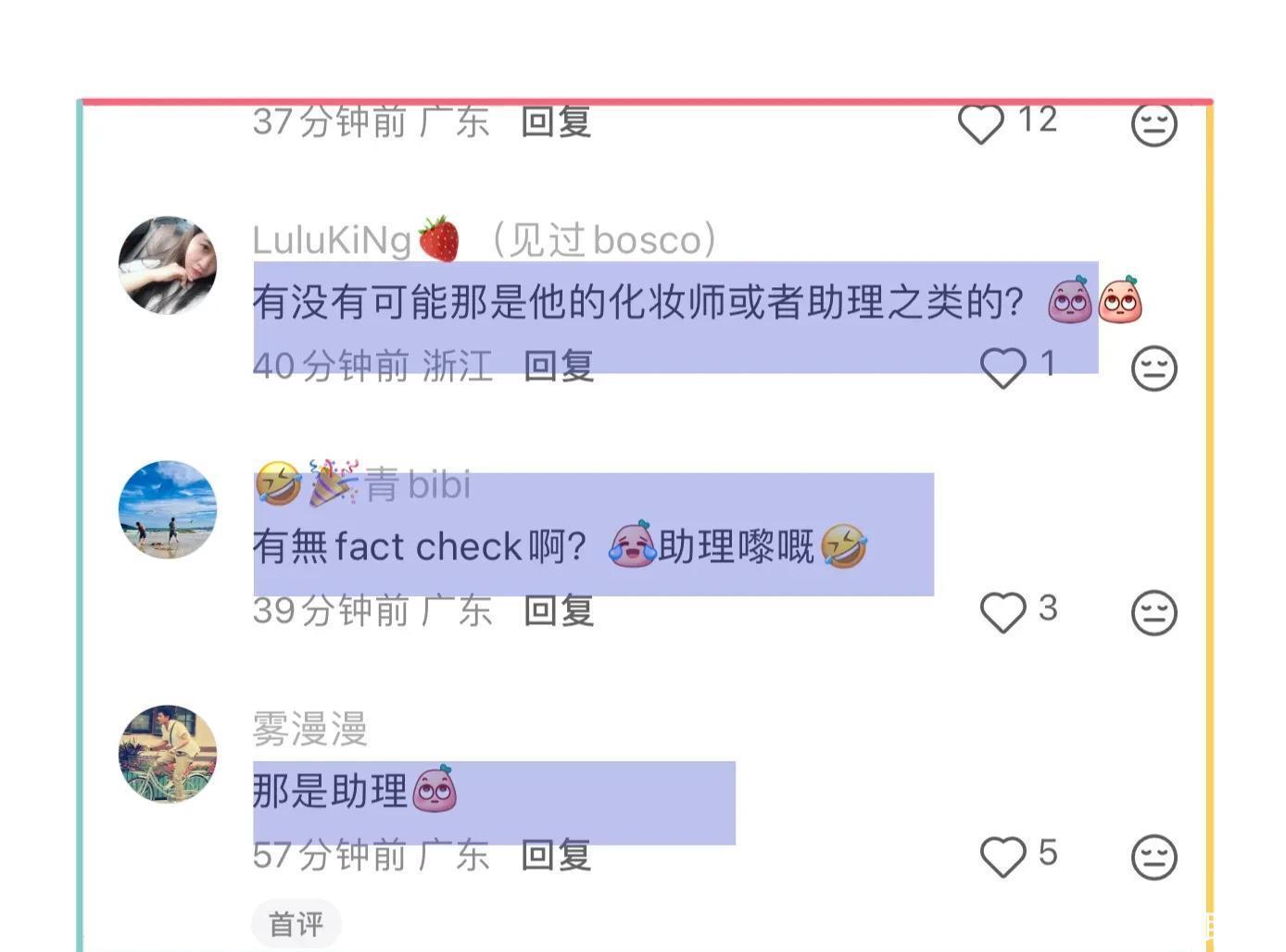1286x952 pixels.
Task: Tap the heart with 12 likes
Action: [981, 124]
